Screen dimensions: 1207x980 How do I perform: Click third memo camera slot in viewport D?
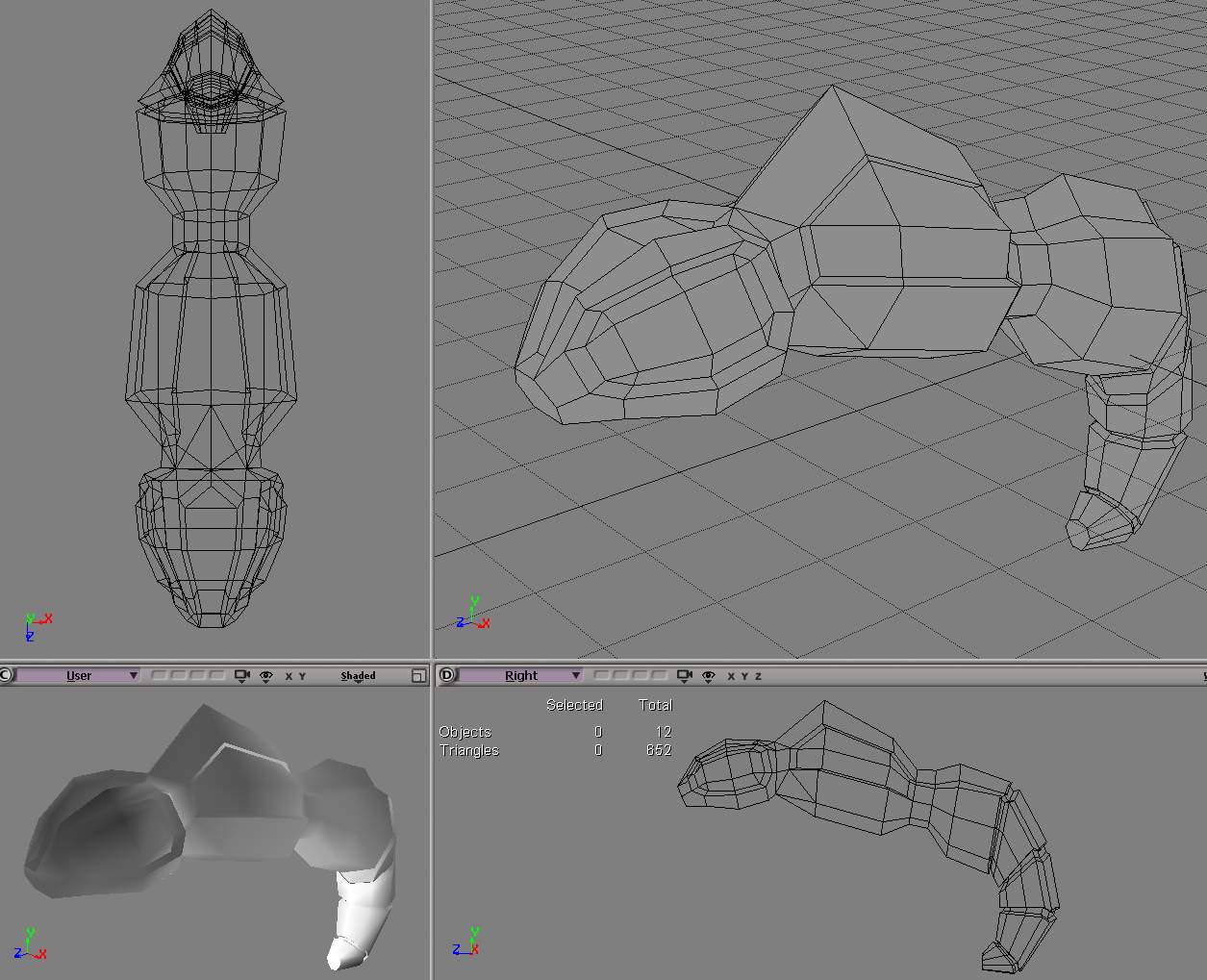coord(640,675)
